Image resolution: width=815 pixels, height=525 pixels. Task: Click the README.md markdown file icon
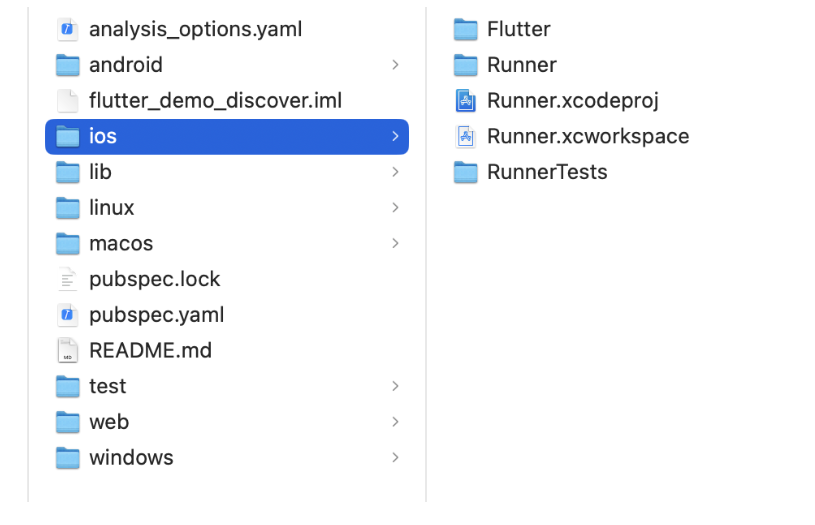(x=67, y=351)
